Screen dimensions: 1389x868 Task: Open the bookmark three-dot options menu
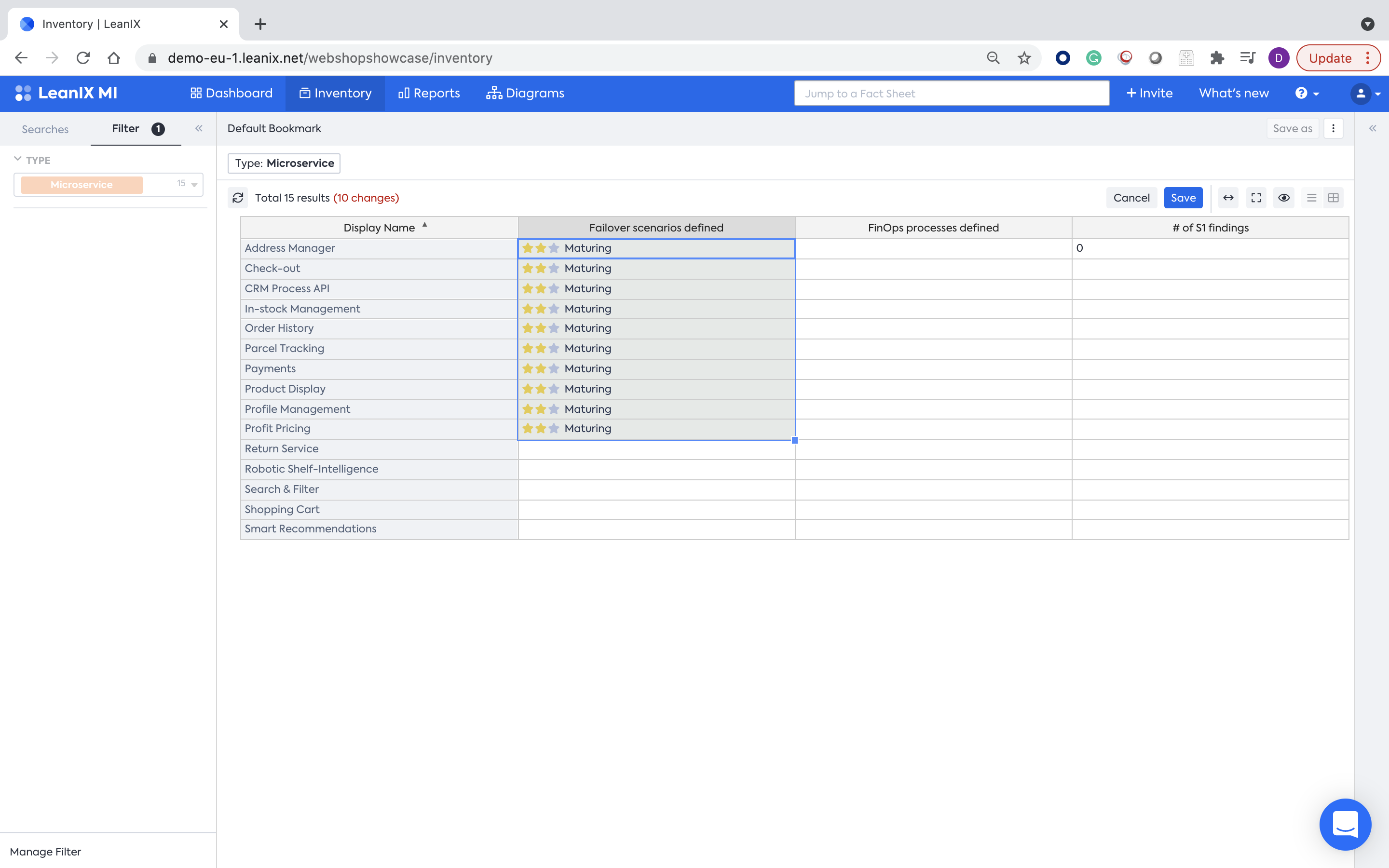[x=1334, y=129]
